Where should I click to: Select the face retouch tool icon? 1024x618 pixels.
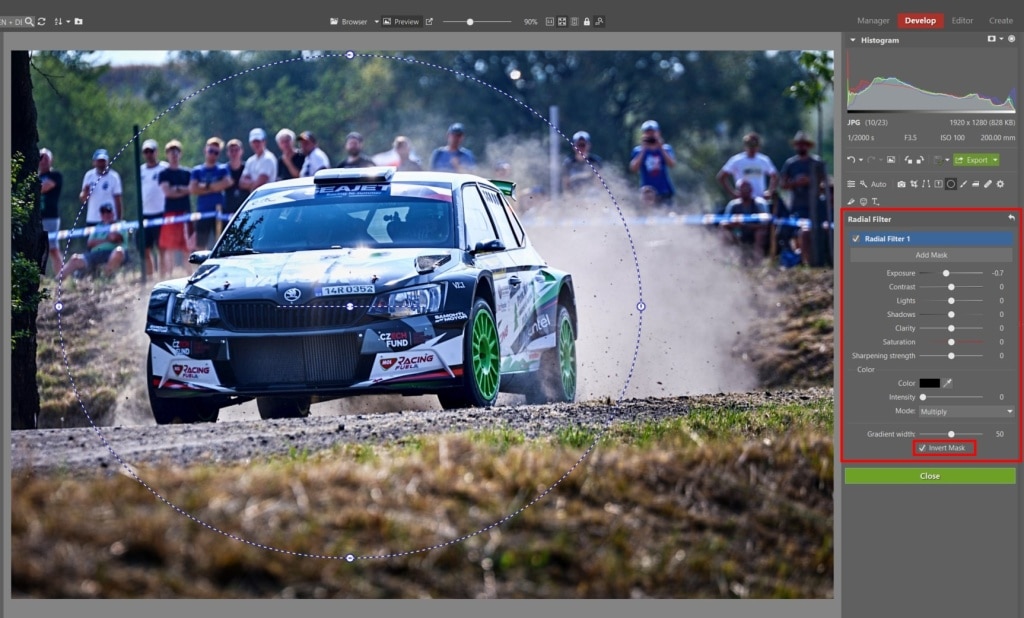(863, 202)
